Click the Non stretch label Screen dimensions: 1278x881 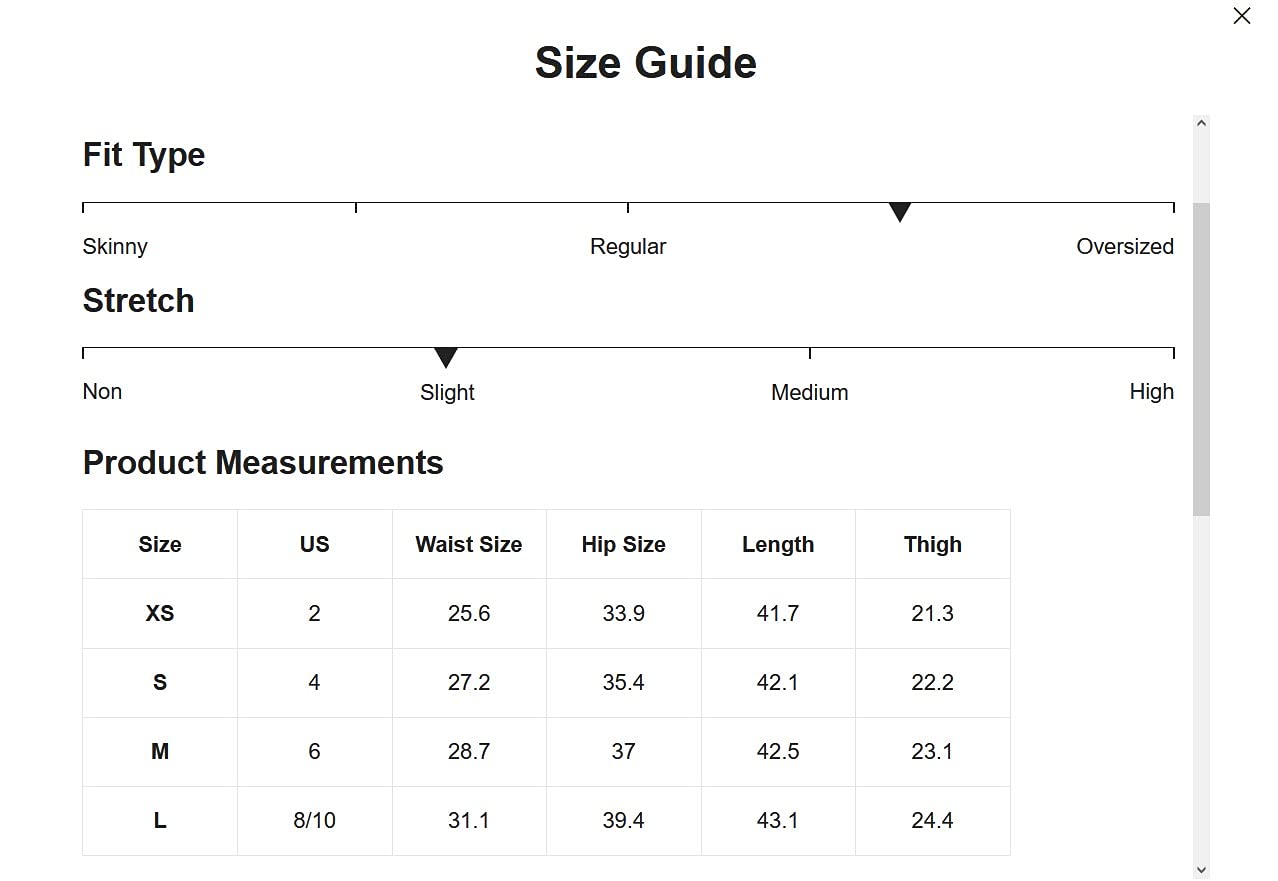[x=102, y=392]
